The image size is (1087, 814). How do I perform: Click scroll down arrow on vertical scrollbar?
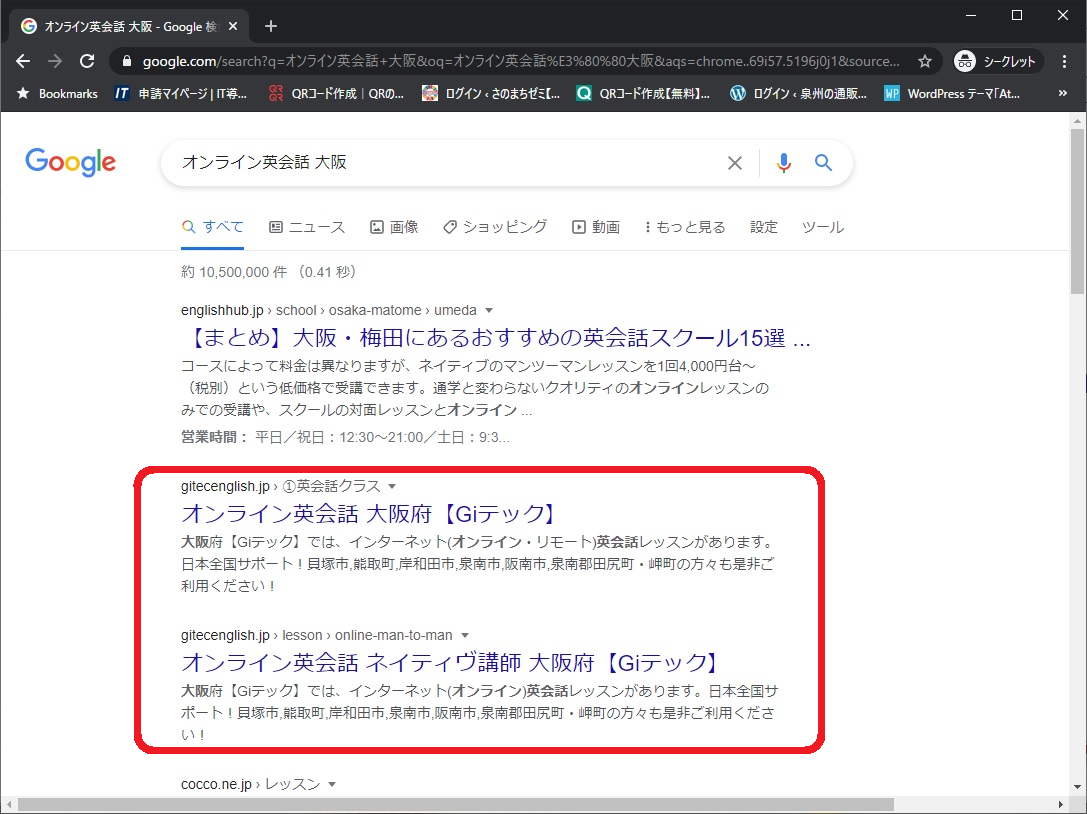(x=1077, y=787)
